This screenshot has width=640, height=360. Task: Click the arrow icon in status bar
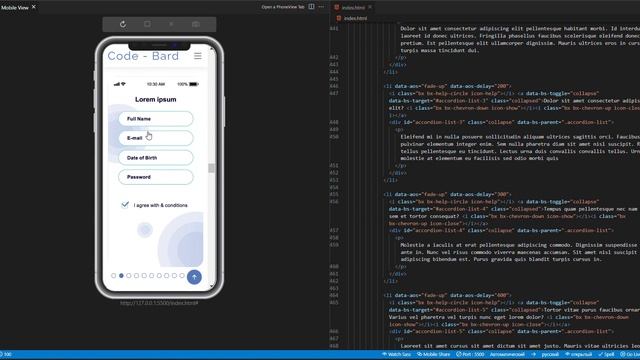(533, 354)
